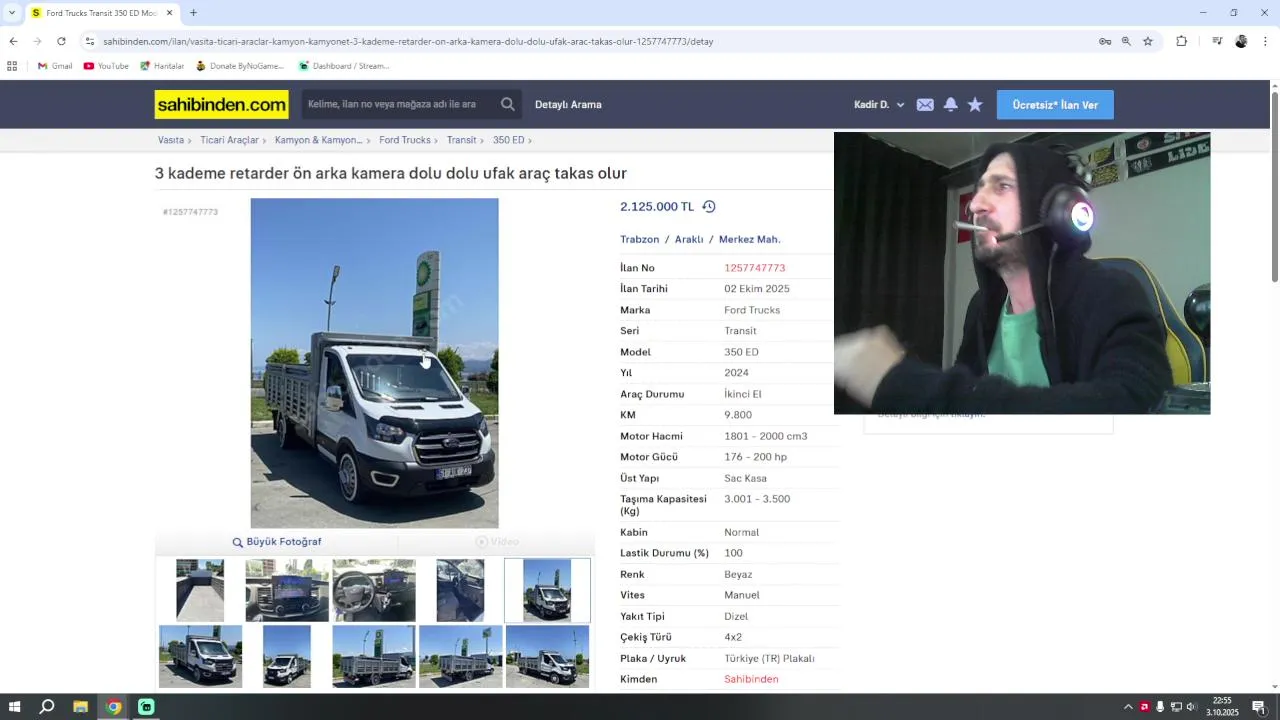Screen dimensions: 1280x720
Task: Open File Explorer from taskbar
Action: (x=80, y=707)
